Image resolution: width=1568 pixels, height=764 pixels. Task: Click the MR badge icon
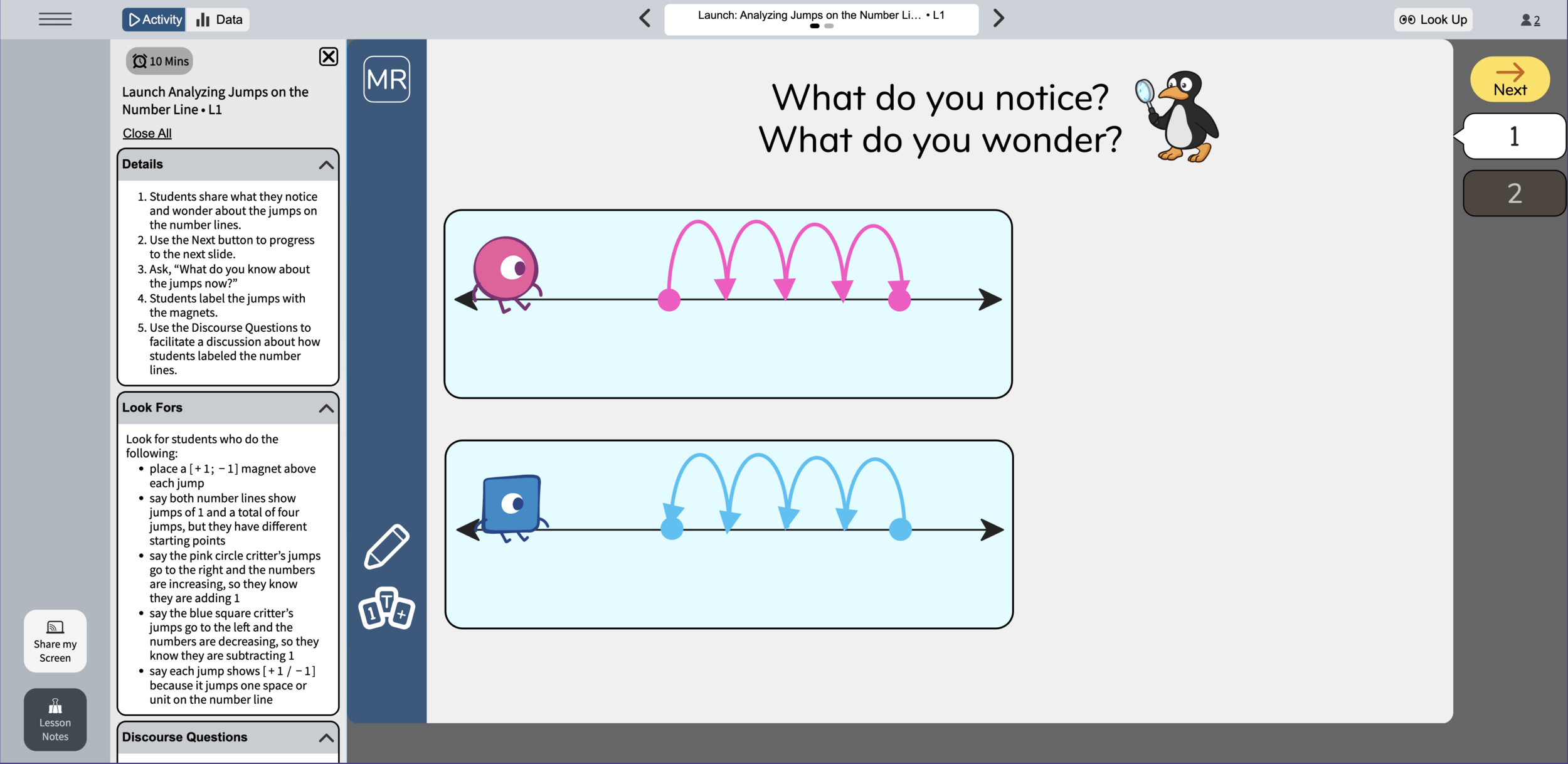[x=386, y=79]
